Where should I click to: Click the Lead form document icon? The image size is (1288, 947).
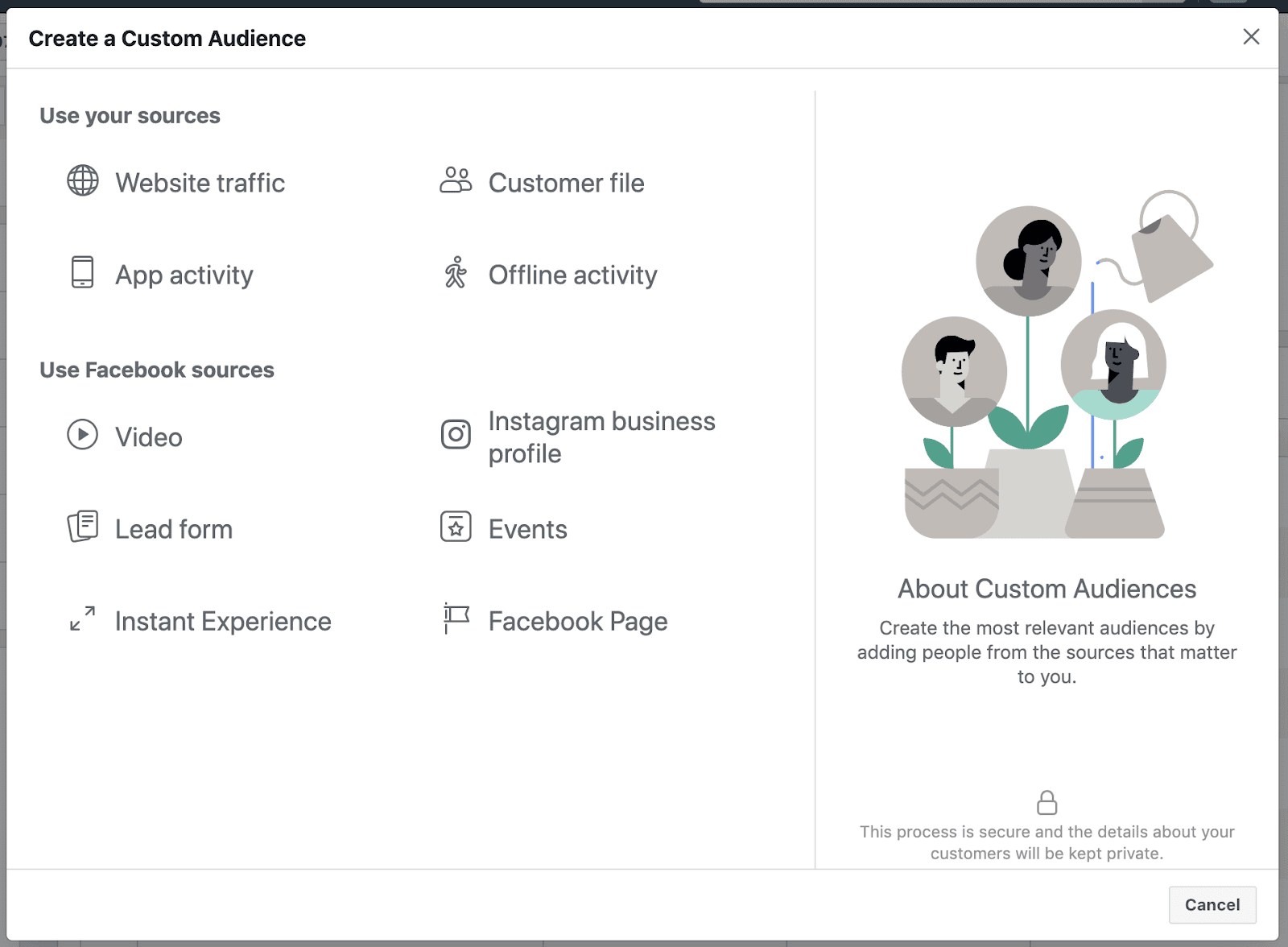point(83,527)
